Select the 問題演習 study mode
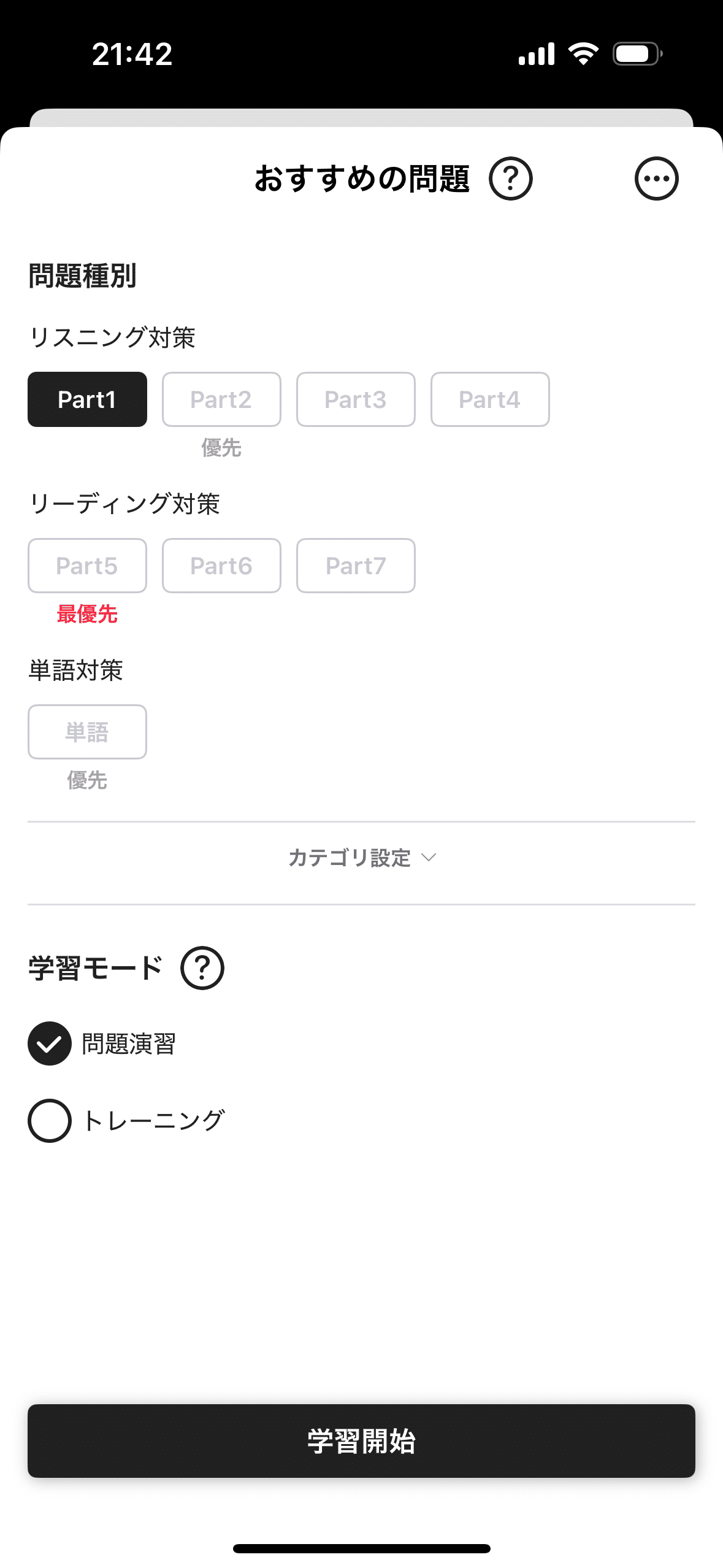The image size is (723, 1568). pos(50,1043)
